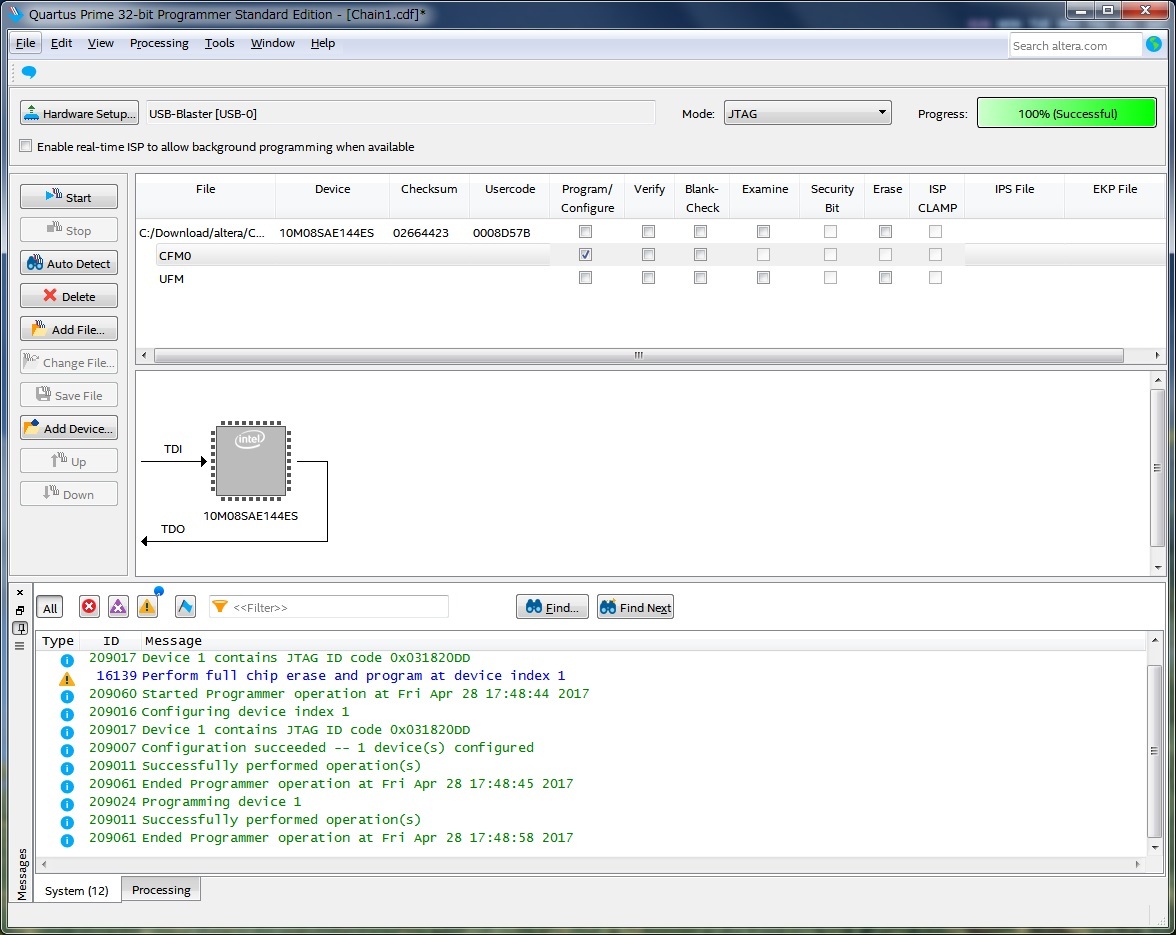Open the Window menu
Image resolution: width=1176 pixels, height=935 pixels.
tap(272, 43)
